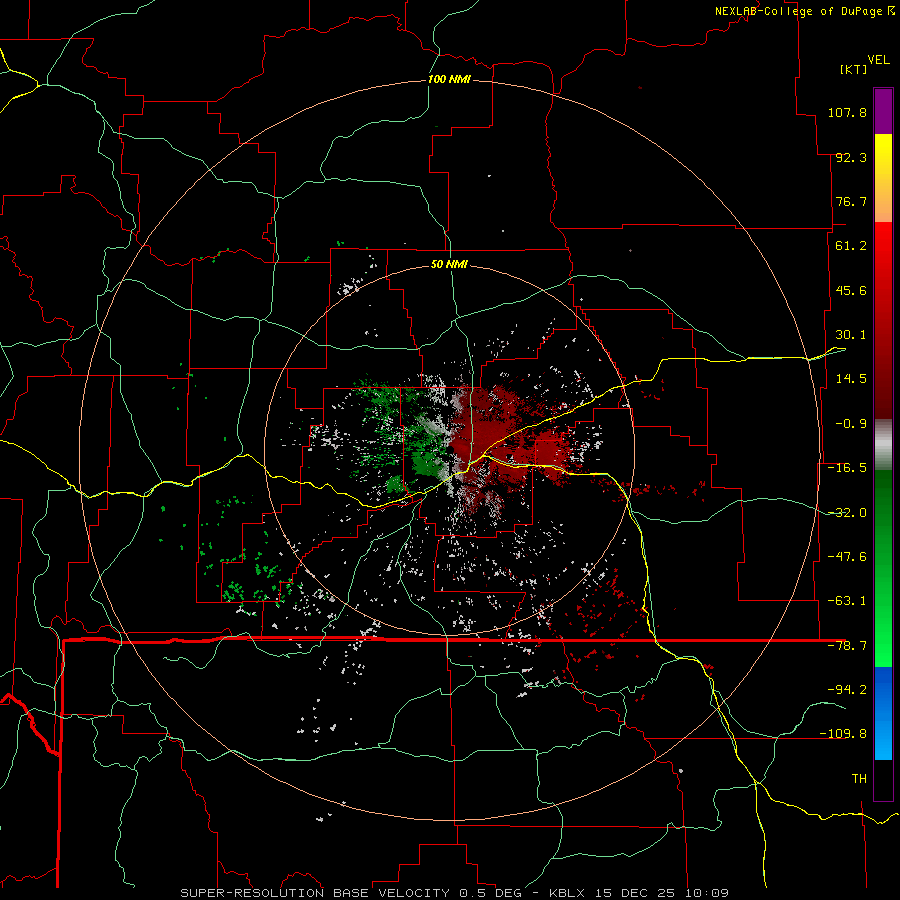Click the [KT] units label
900x900 pixels.
(x=854, y=69)
